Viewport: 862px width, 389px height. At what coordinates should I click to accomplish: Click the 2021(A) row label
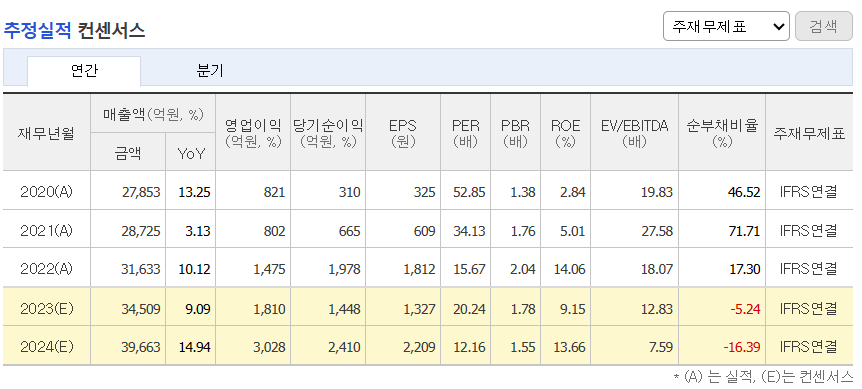tap(47, 231)
